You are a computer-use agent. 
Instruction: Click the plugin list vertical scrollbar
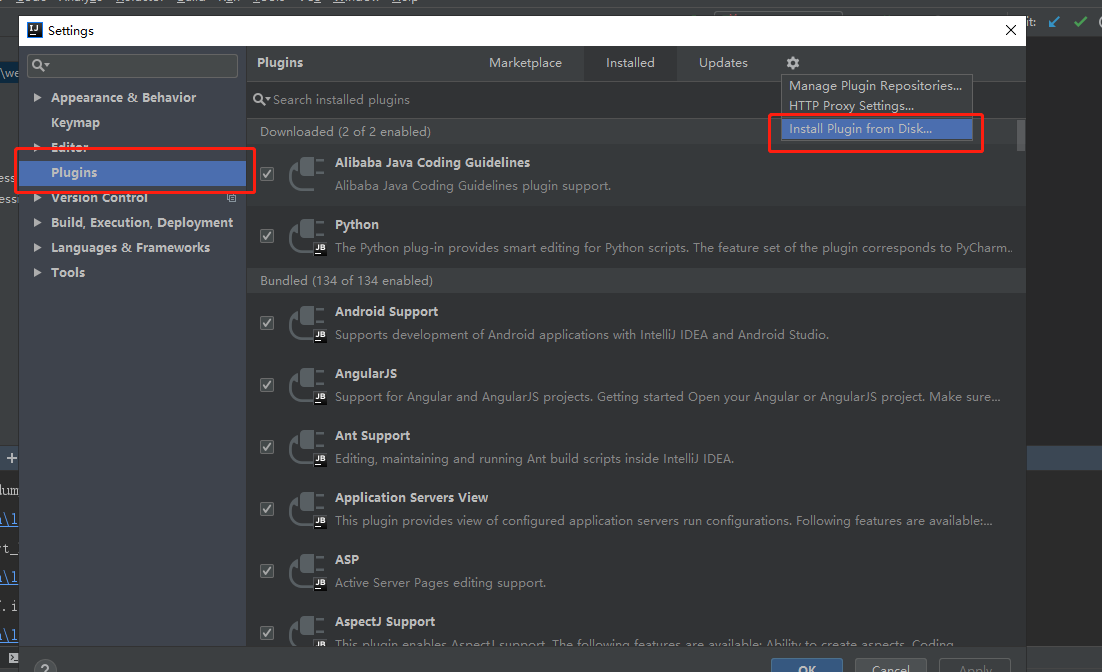[1020, 135]
